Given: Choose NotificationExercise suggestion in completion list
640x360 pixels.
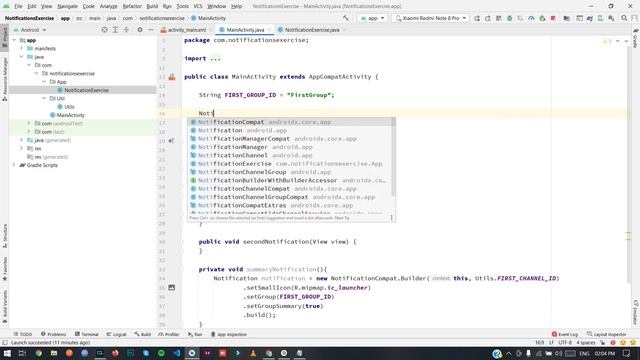Looking at the screenshot, I should pos(289,164).
